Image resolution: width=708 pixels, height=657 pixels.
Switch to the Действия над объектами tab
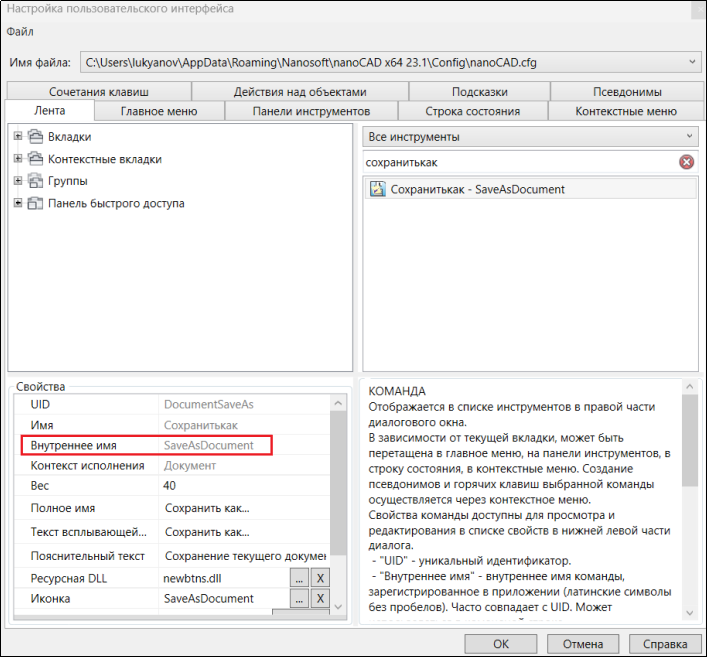click(300, 92)
